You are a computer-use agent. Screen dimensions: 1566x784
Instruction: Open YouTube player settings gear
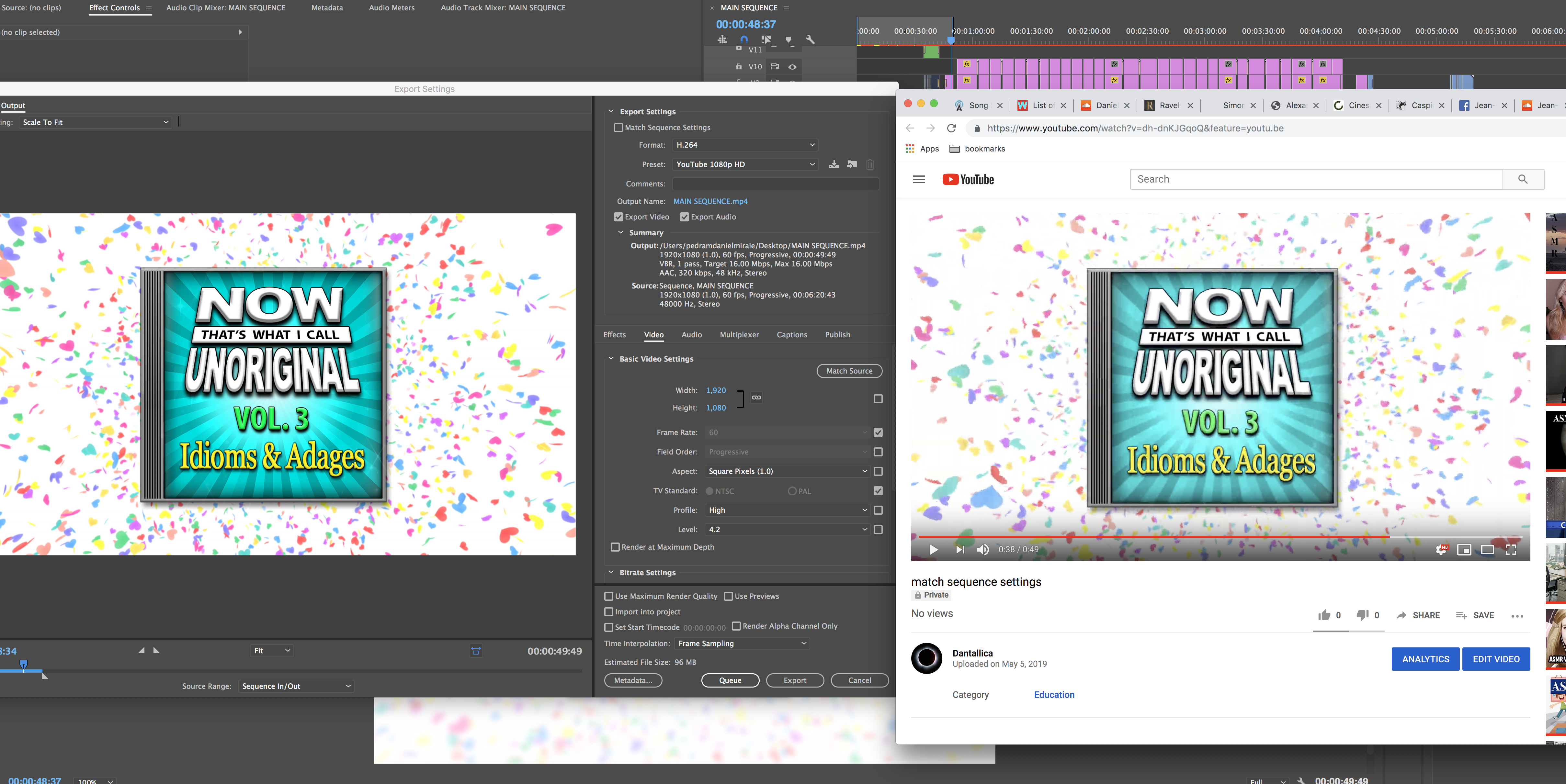tap(1441, 549)
